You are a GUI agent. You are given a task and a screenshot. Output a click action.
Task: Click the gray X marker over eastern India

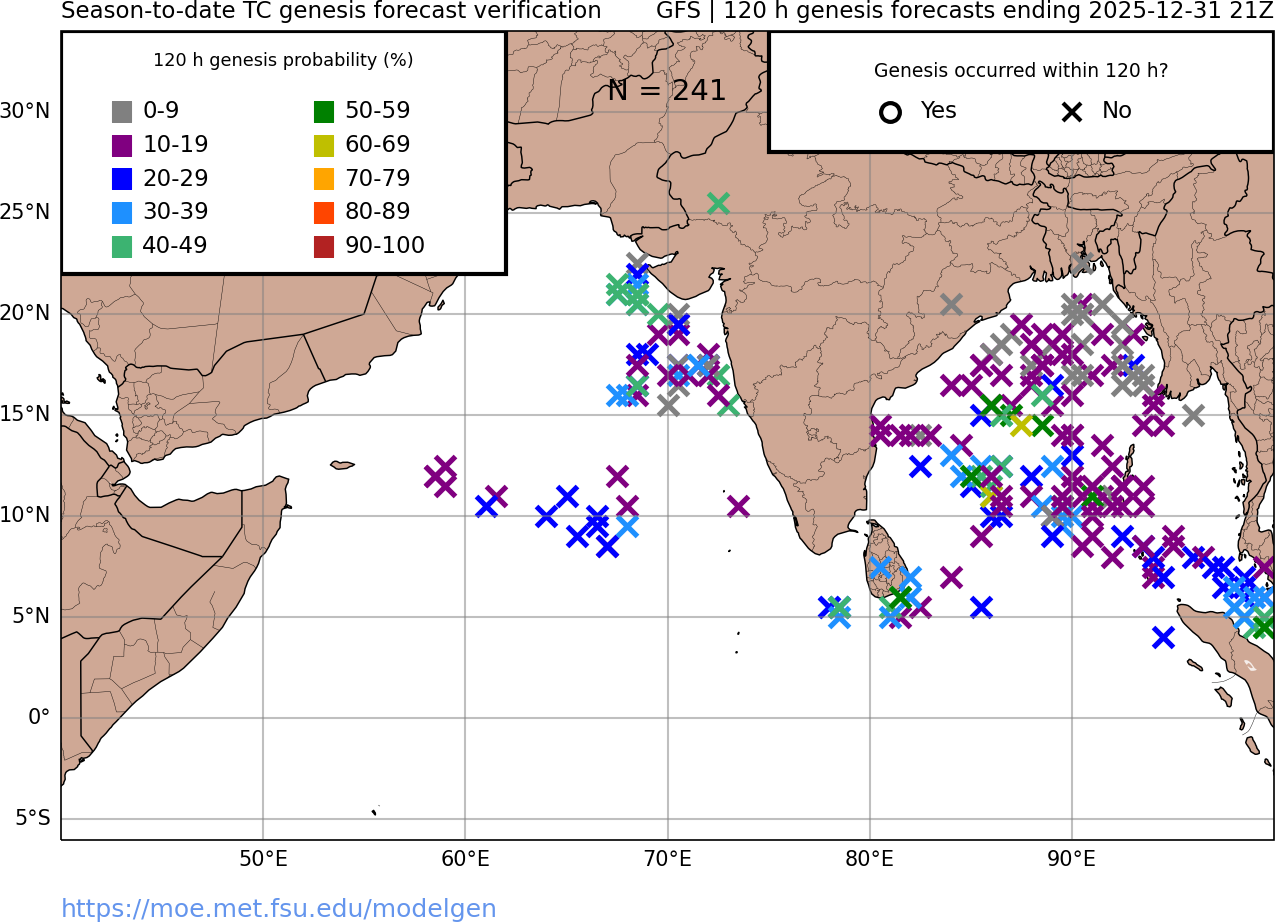click(x=951, y=304)
